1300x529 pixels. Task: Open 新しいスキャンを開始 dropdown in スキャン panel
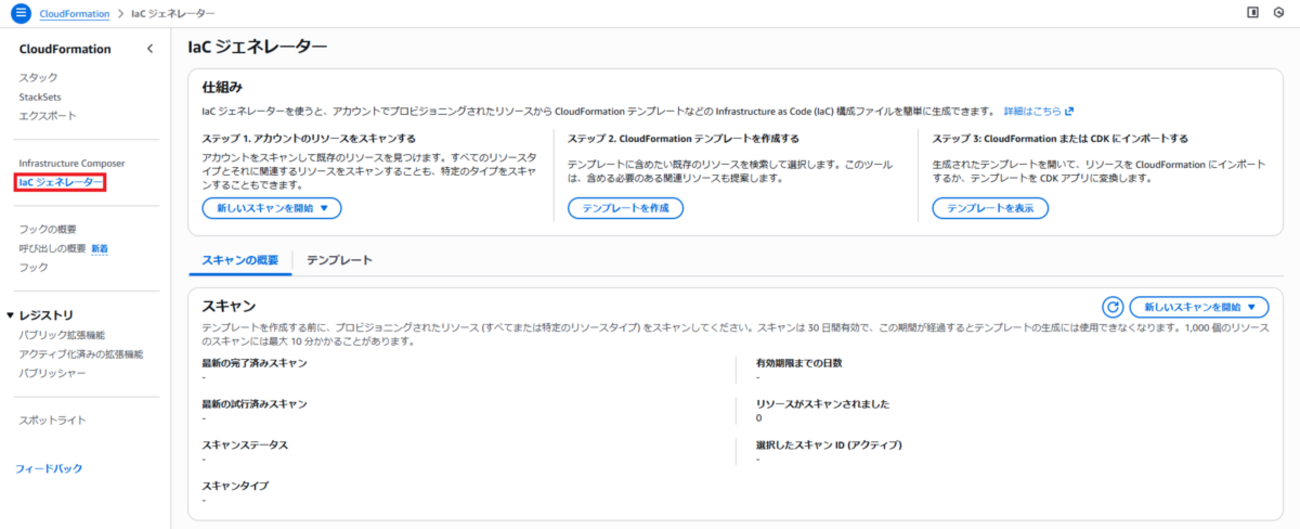[x=1199, y=307]
